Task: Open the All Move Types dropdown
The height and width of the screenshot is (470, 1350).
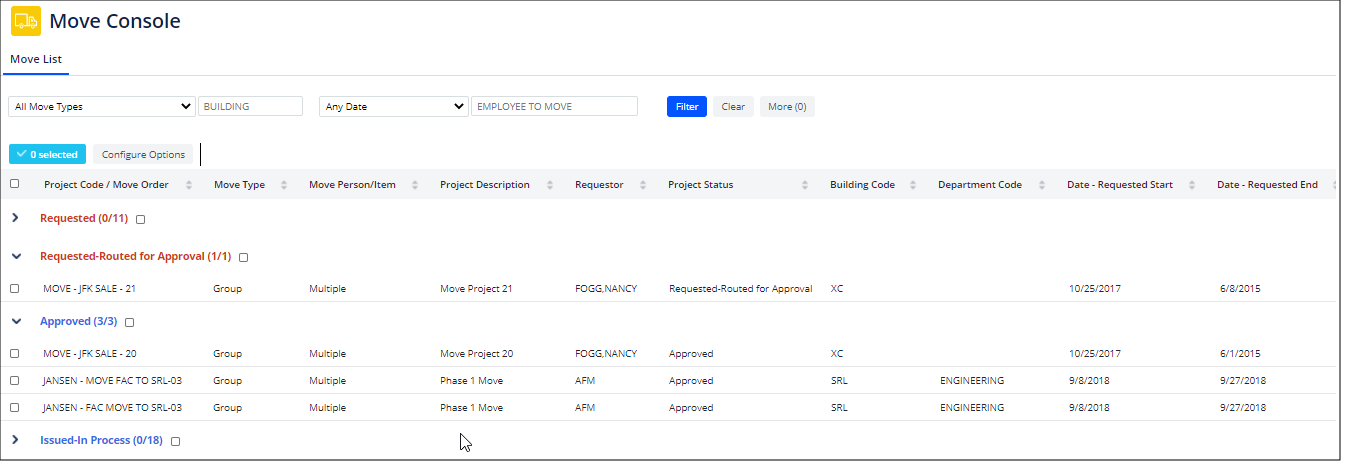Action: pos(101,106)
